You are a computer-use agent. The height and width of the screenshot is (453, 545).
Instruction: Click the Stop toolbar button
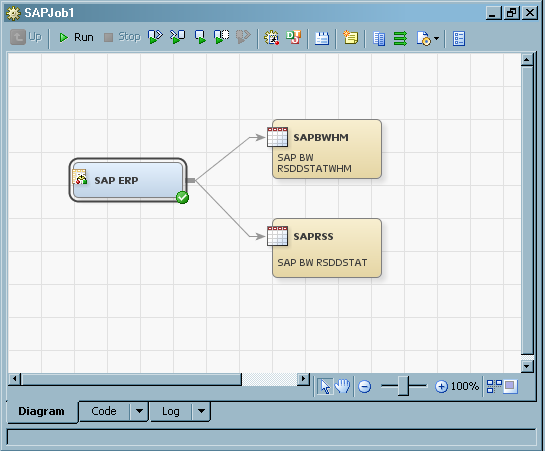(122, 37)
